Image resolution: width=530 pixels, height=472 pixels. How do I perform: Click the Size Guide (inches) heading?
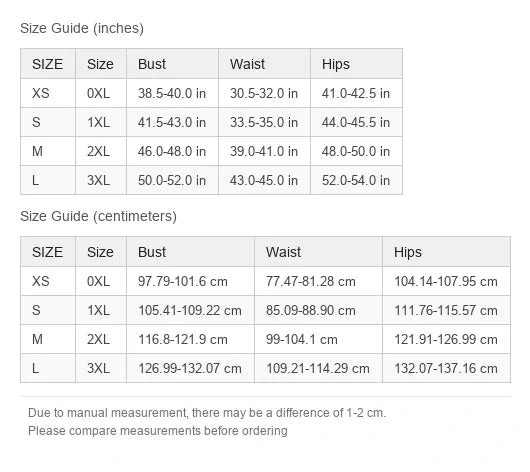point(82,28)
